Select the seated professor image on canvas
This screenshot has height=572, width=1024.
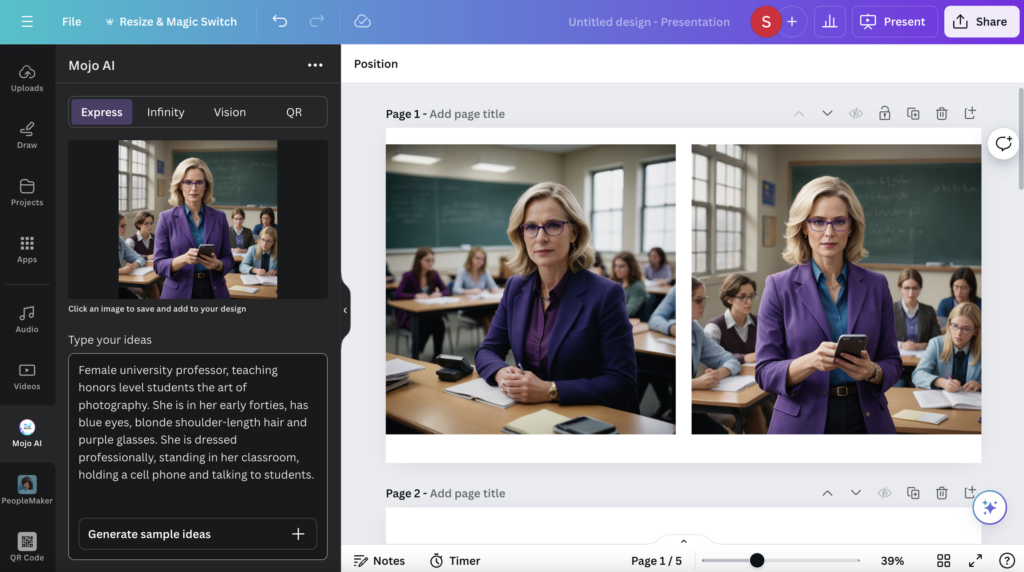[x=530, y=289]
